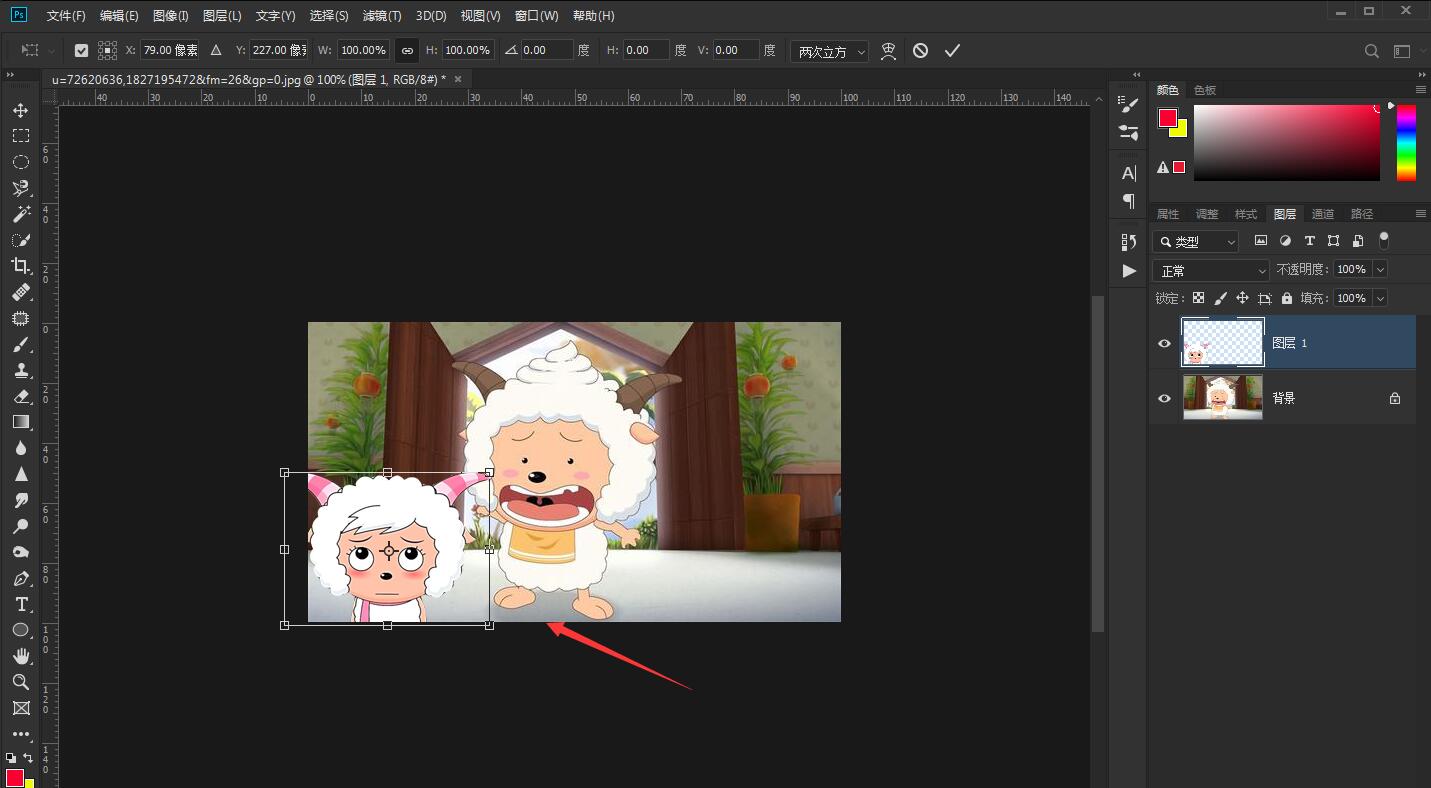The image size is (1431, 788).
Task: Switch to the 色板 tab
Action: (x=1205, y=90)
